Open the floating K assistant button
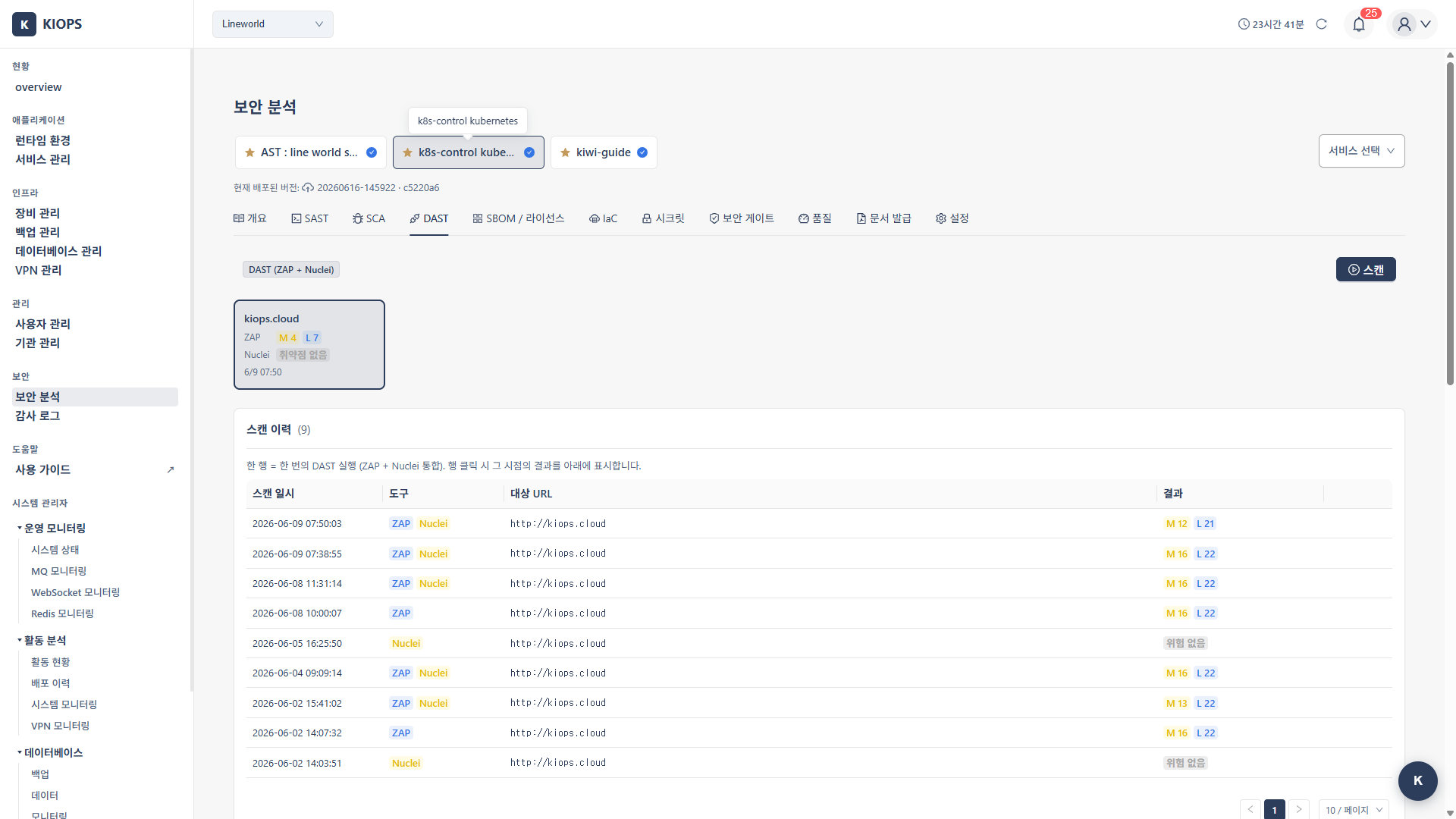The image size is (1456, 819). [1417, 780]
